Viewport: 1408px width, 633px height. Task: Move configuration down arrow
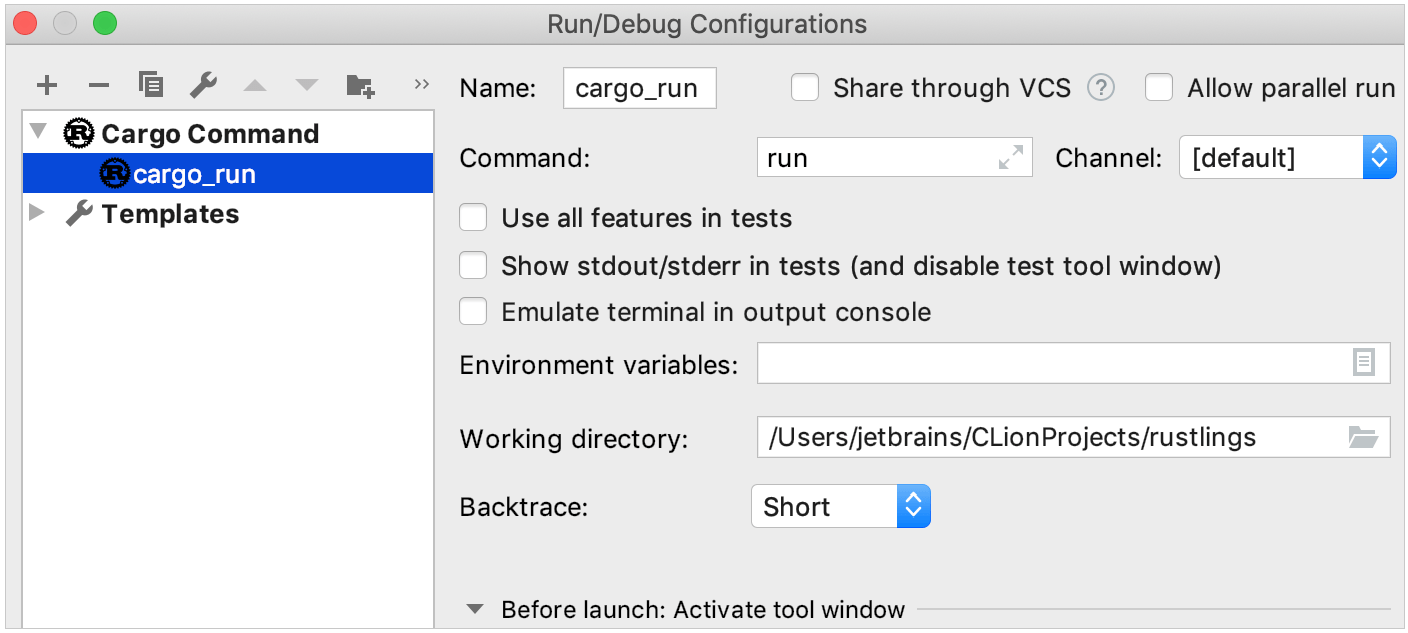[x=306, y=86]
